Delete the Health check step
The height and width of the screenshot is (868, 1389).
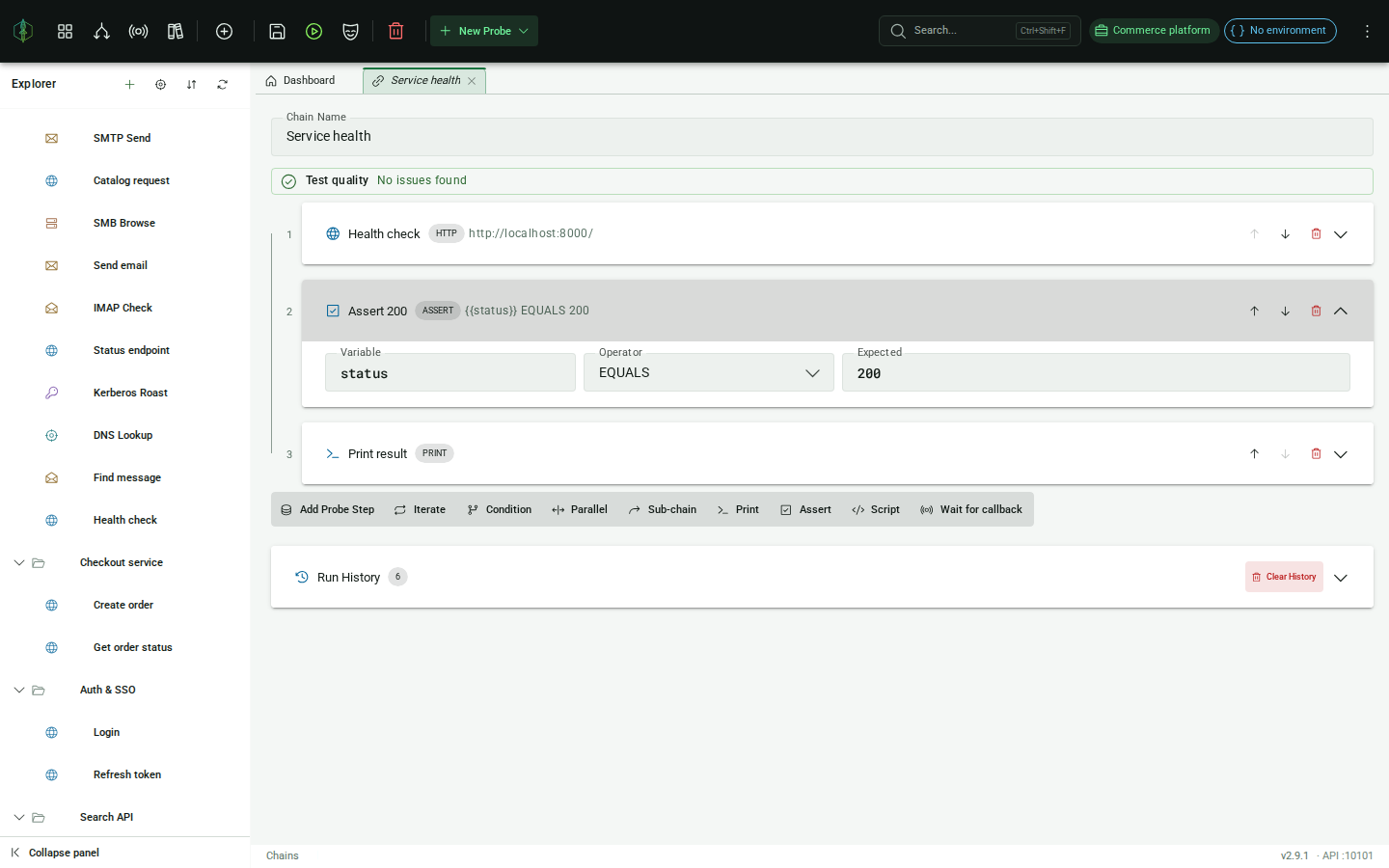pos(1316,233)
